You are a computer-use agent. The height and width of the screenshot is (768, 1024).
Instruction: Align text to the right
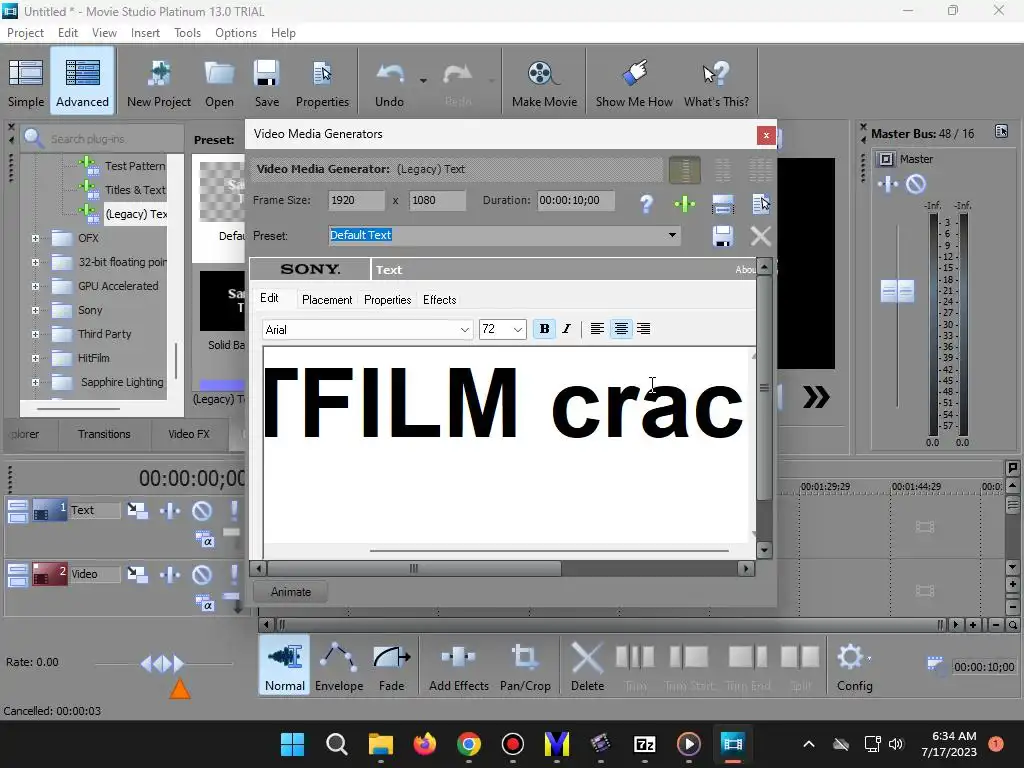point(643,328)
